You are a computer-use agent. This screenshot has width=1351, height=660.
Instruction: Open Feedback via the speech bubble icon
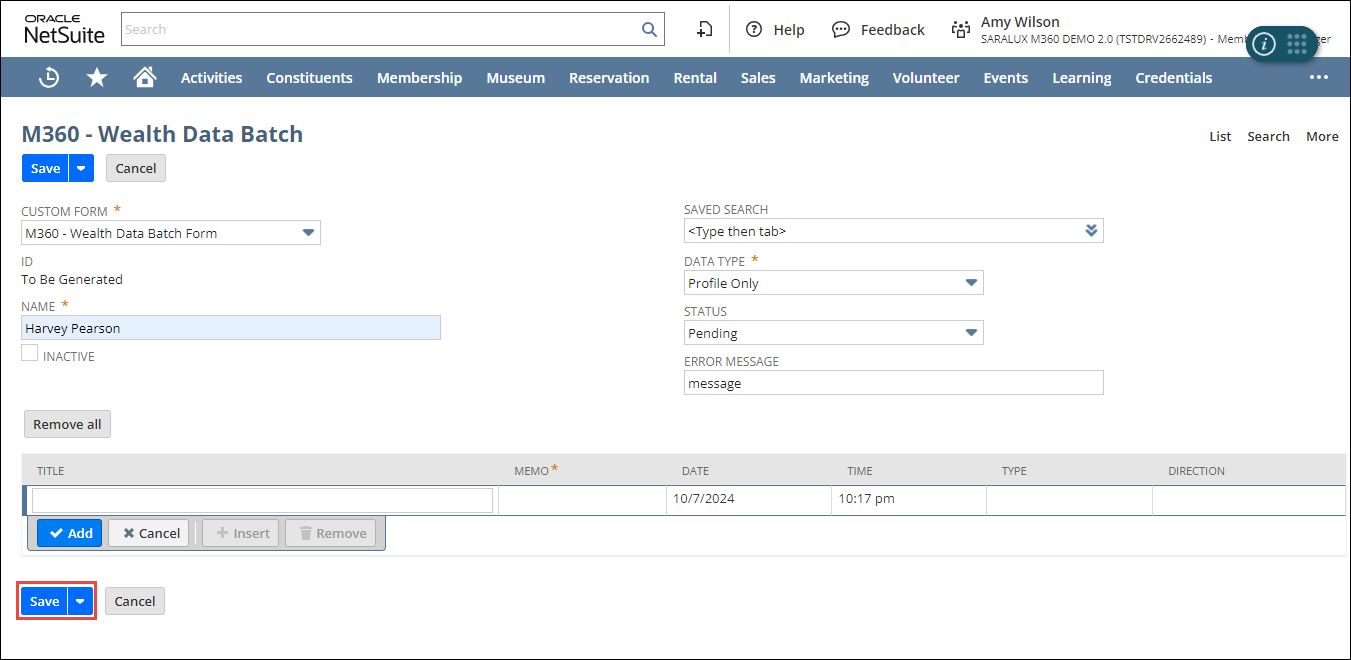841,29
